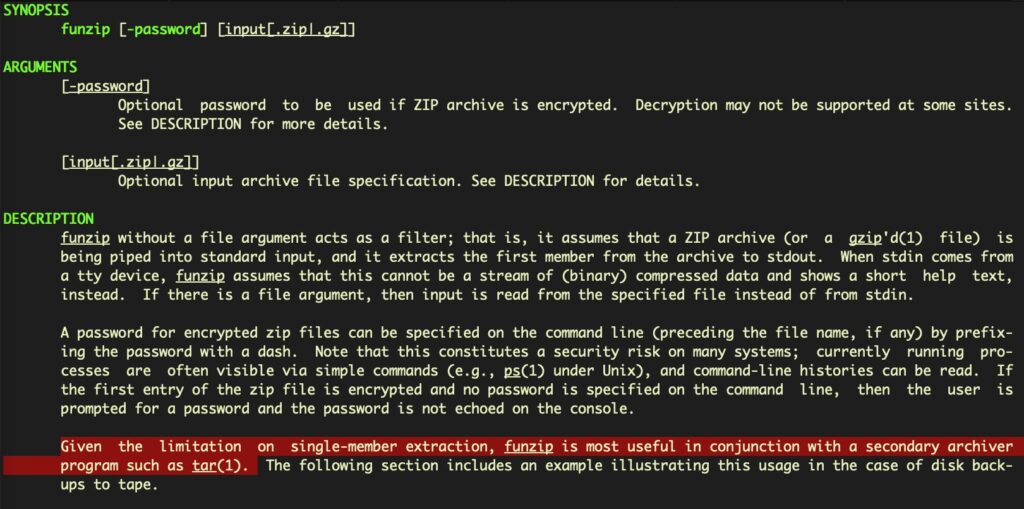Click the [-password] entry under ARGUMENTS
Image resolution: width=1024 pixels, height=509 pixels.
(x=105, y=87)
